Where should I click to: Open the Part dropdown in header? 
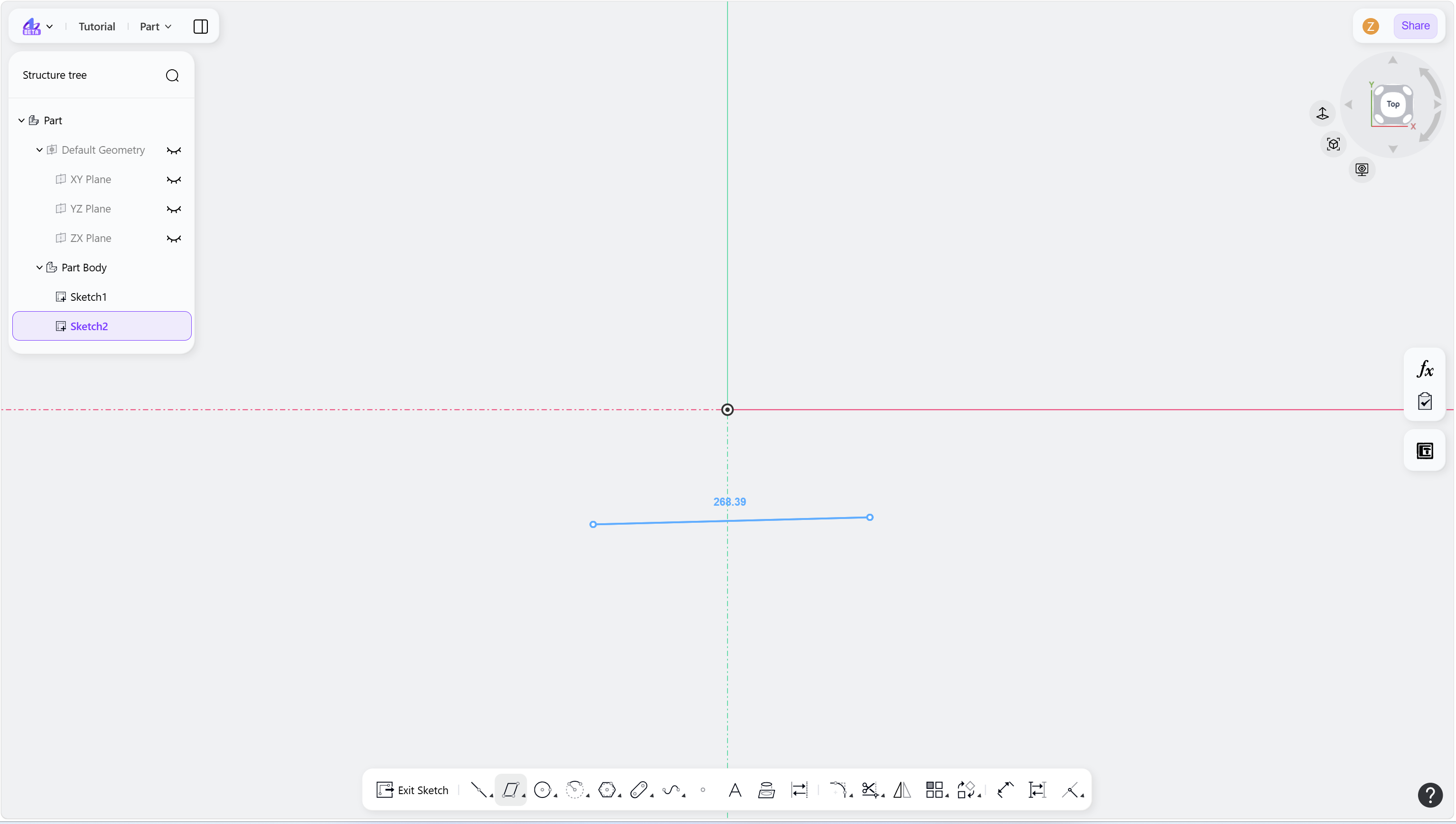pos(156,27)
